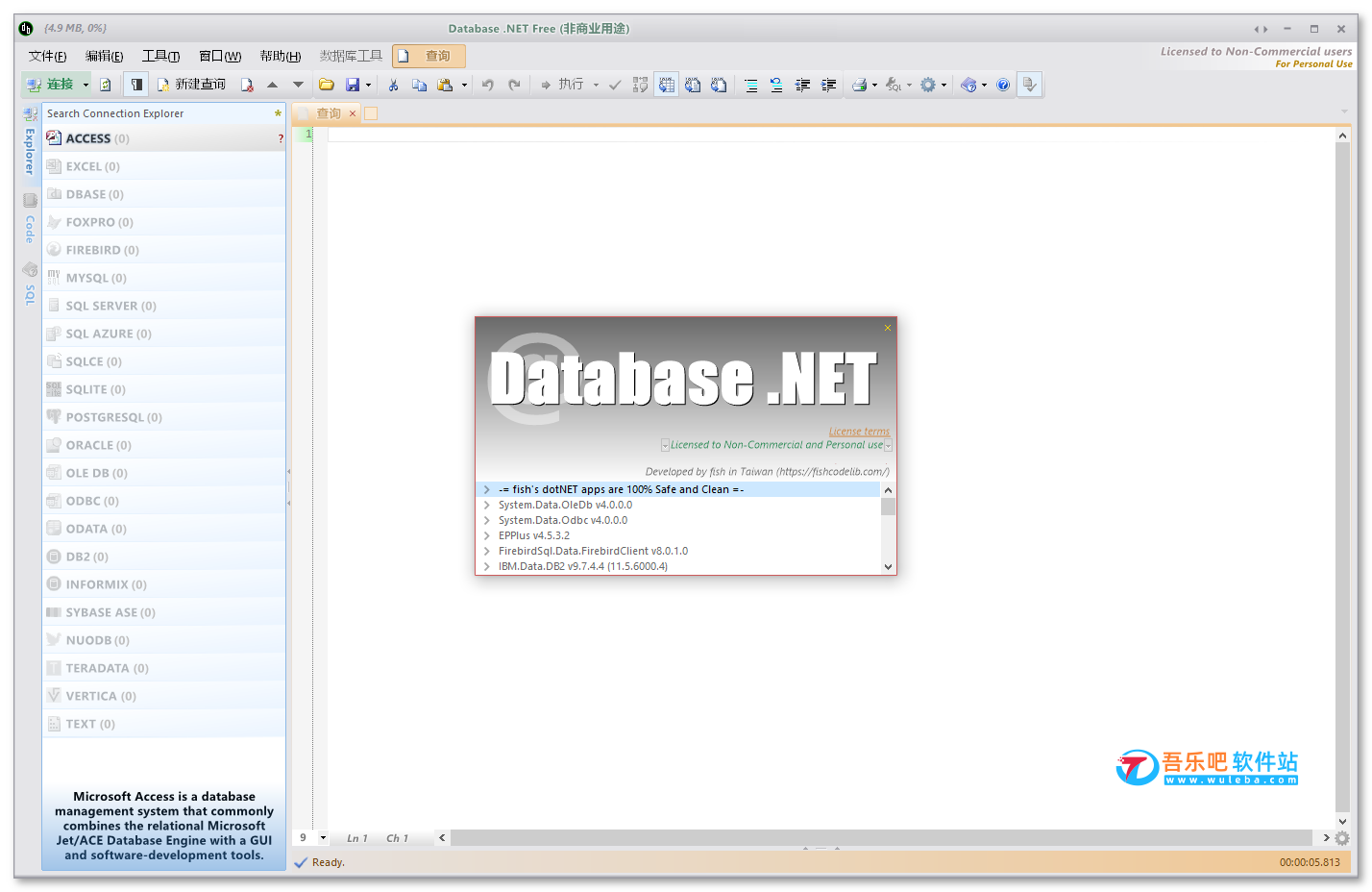
Task: Open file with the folder icon
Action: pos(327,85)
